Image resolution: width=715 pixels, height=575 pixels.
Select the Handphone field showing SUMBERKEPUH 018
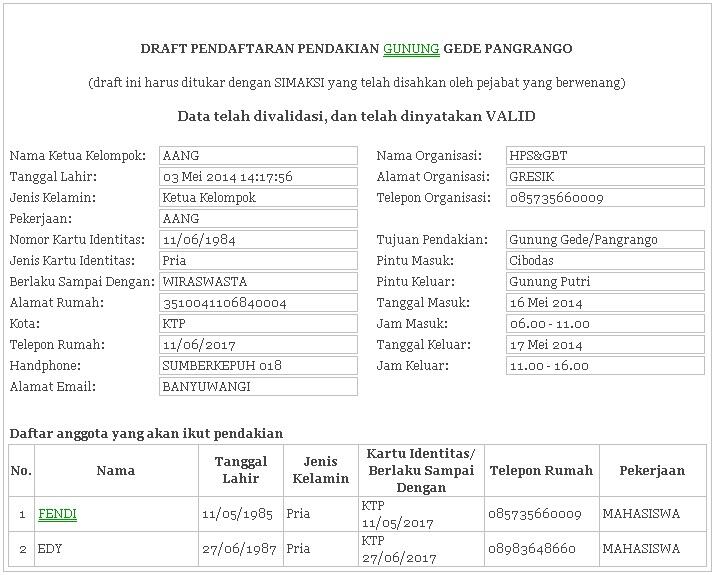[258, 365]
